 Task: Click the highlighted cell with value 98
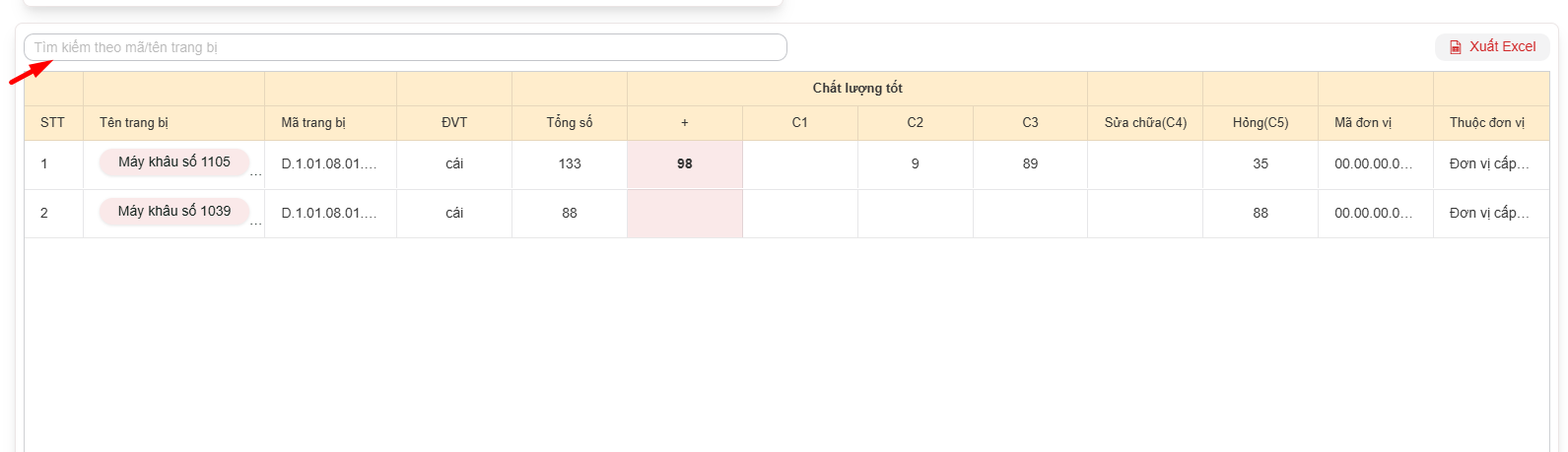(x=685, y=164)
